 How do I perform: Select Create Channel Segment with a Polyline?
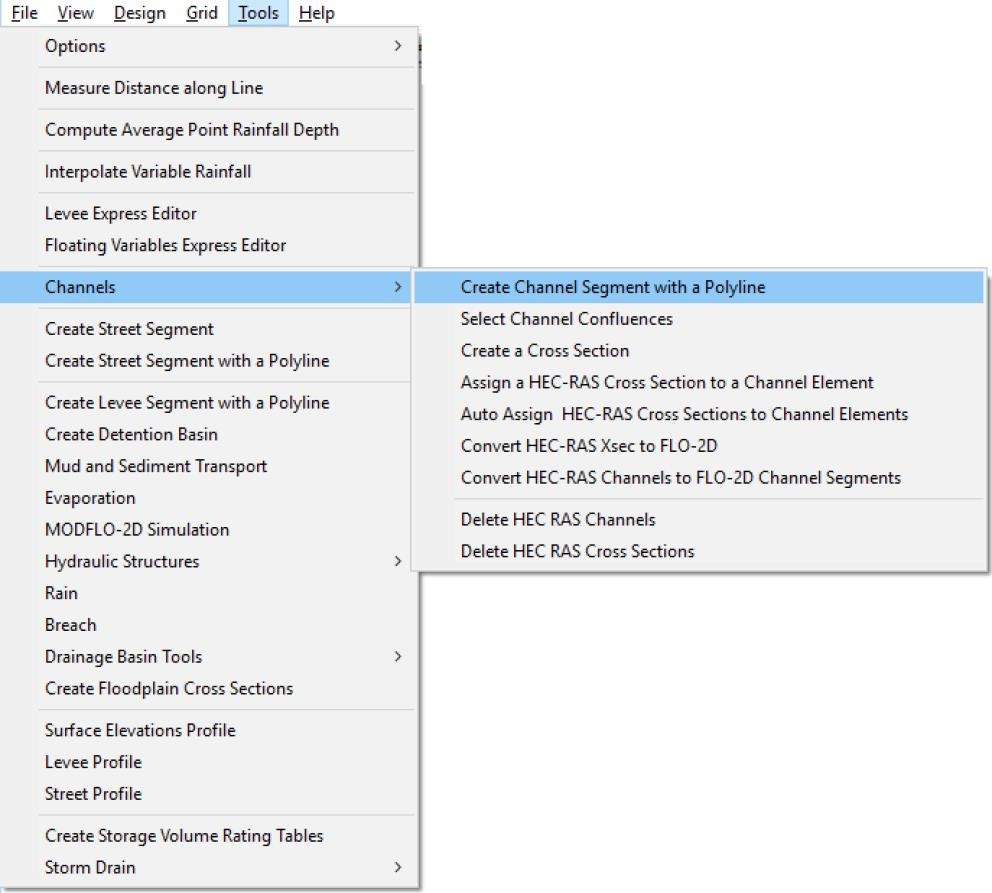coord(612,287)
